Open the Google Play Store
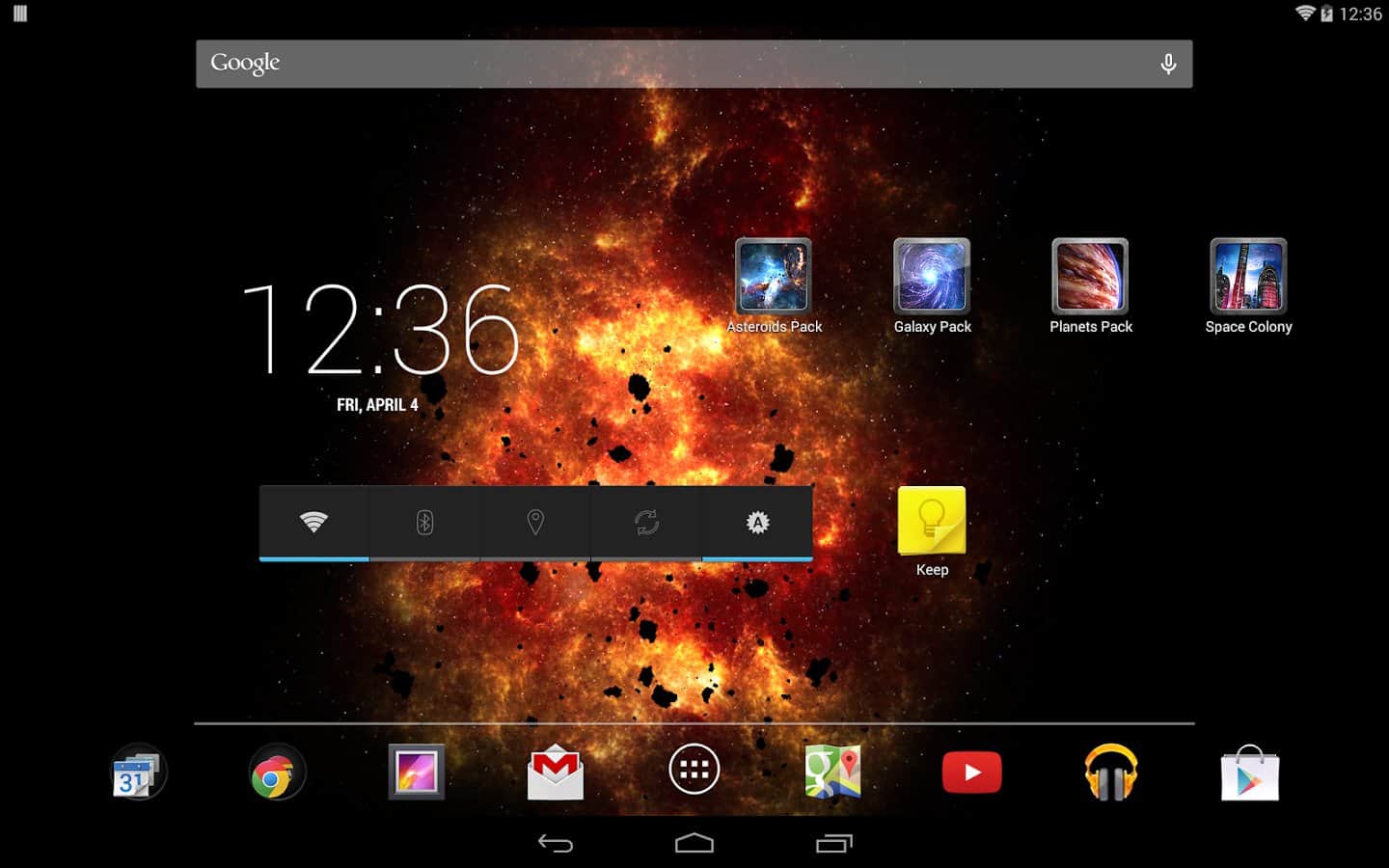The height and width of the screenshot is (868, 1389). (1249, 773)
